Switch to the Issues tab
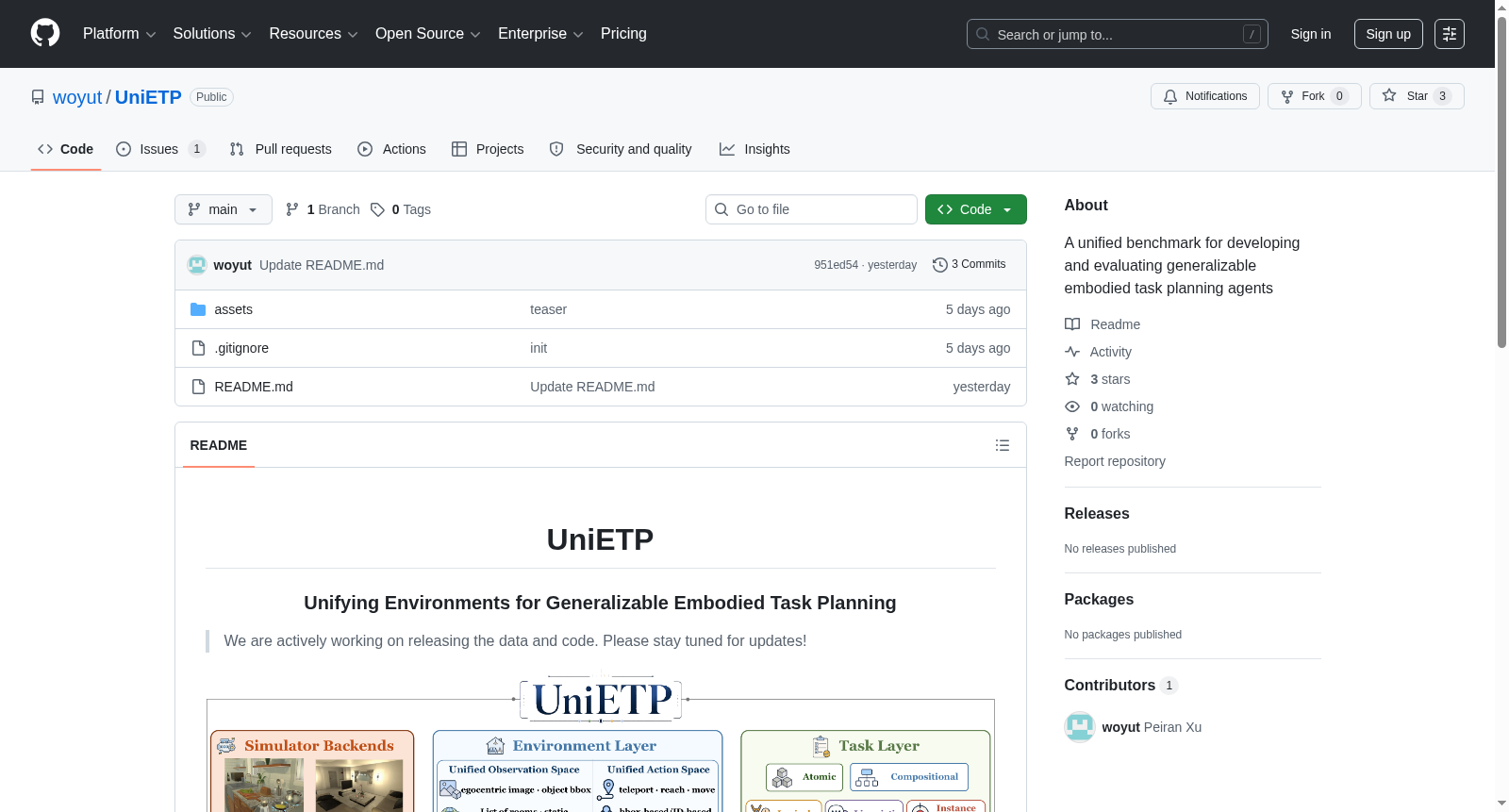This screenshot has height=812, width=1509. tap(160, 149)
